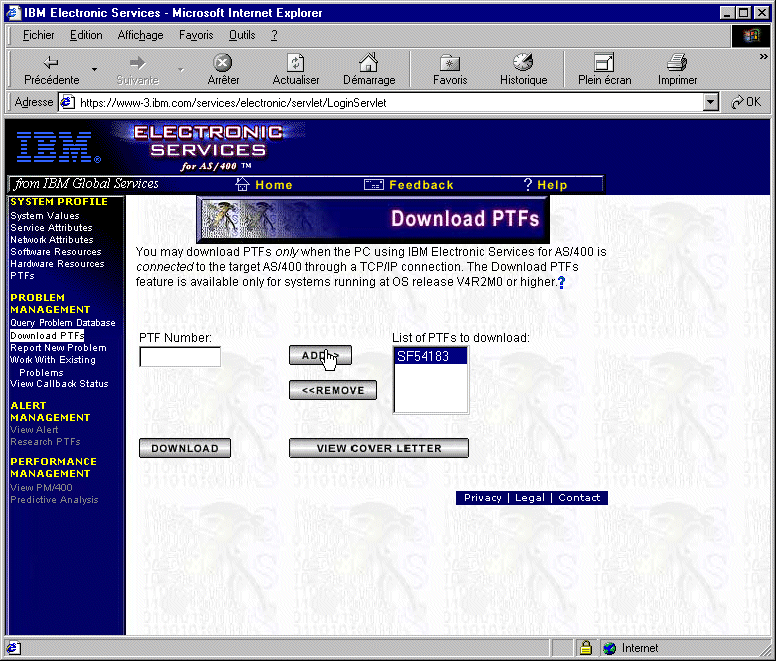This screenshot has width=776, height=661.
Task: Click the Home house icon
Action: pos(242,184)
